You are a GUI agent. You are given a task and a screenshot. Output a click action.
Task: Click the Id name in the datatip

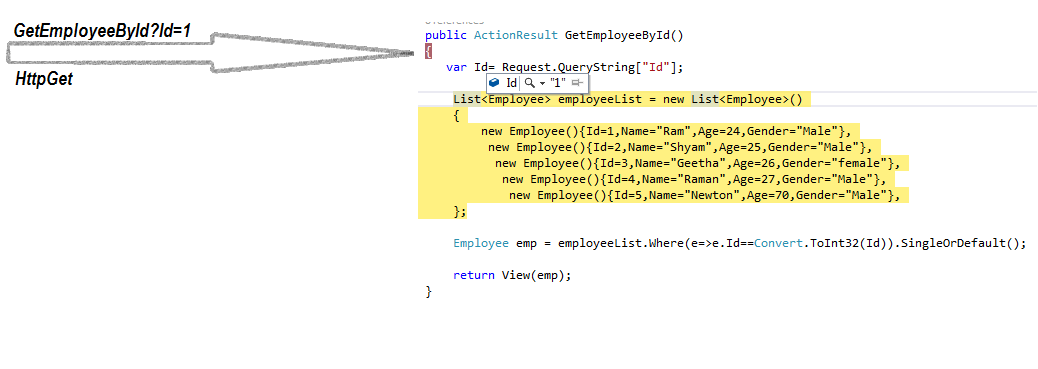[511, 83]
